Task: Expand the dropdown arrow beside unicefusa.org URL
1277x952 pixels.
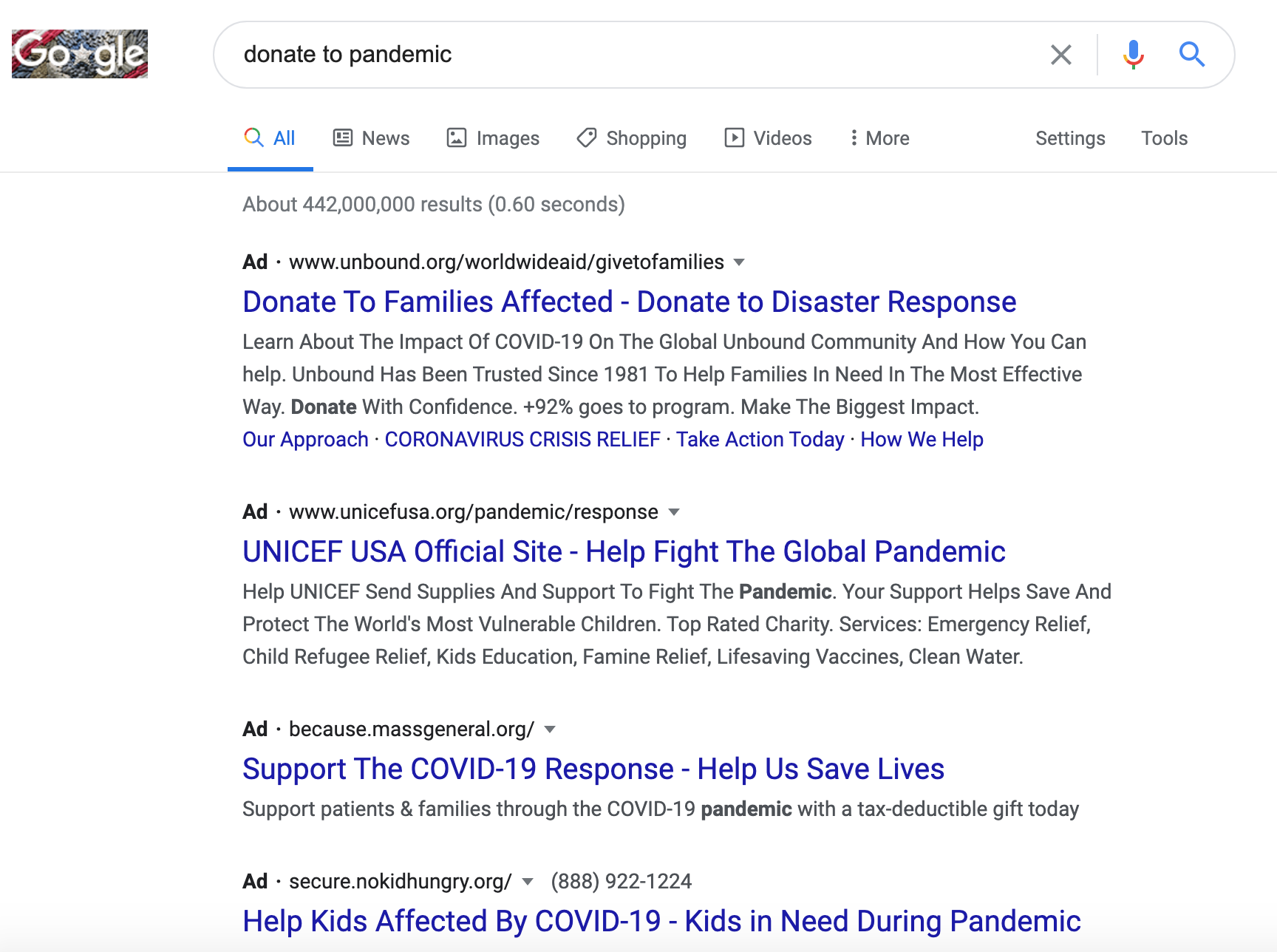Action: (673, 512)
